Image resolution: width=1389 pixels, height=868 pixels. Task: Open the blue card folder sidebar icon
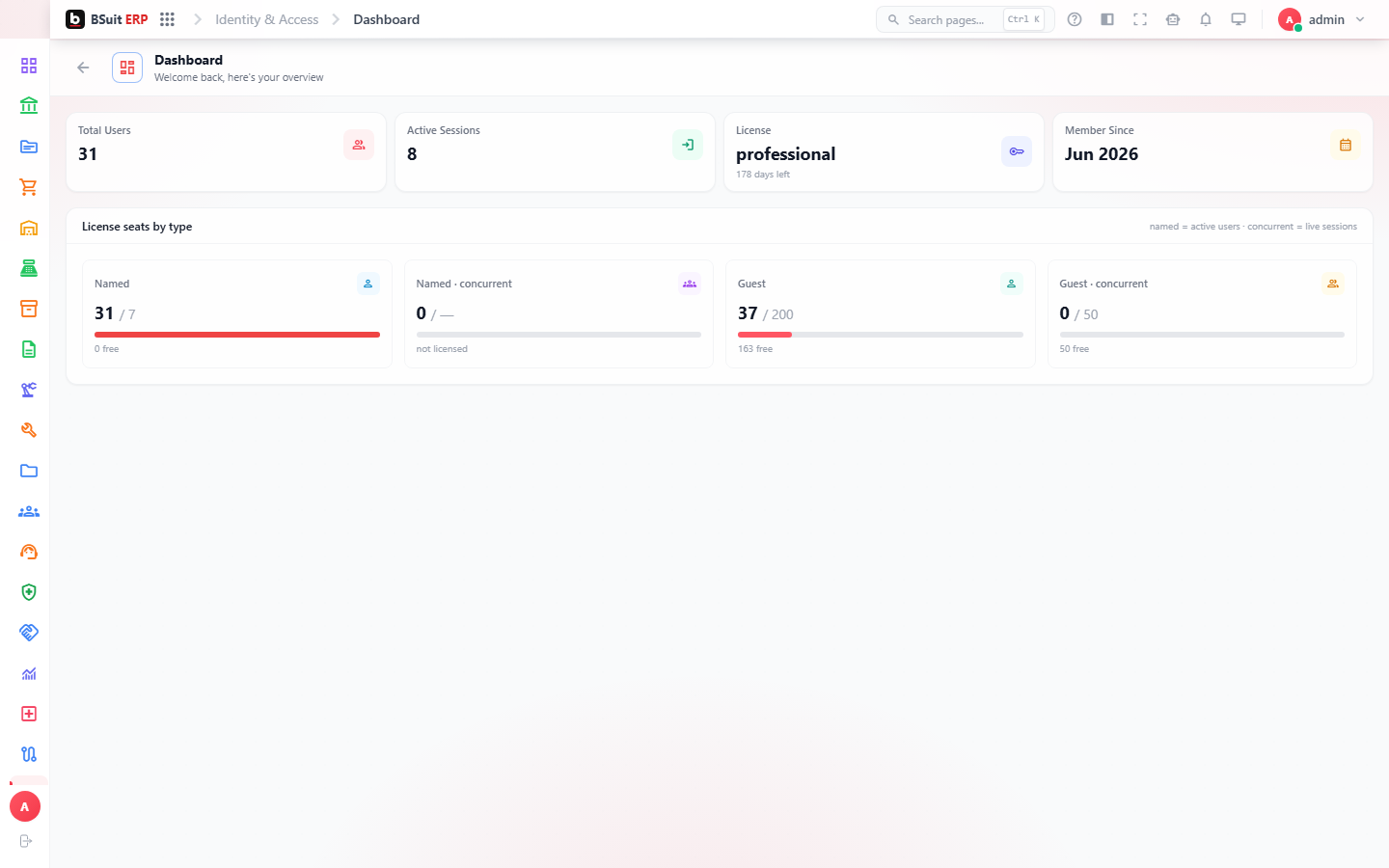point(29,147)
